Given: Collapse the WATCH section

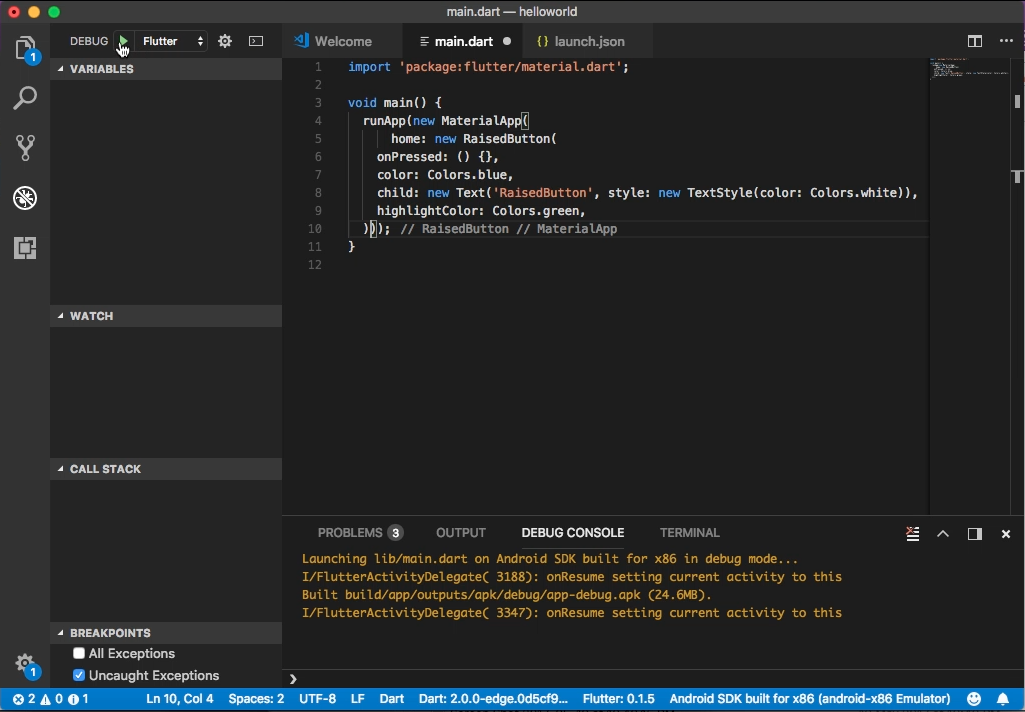Looking at the screenshot, I should click(x=166, y=316).
